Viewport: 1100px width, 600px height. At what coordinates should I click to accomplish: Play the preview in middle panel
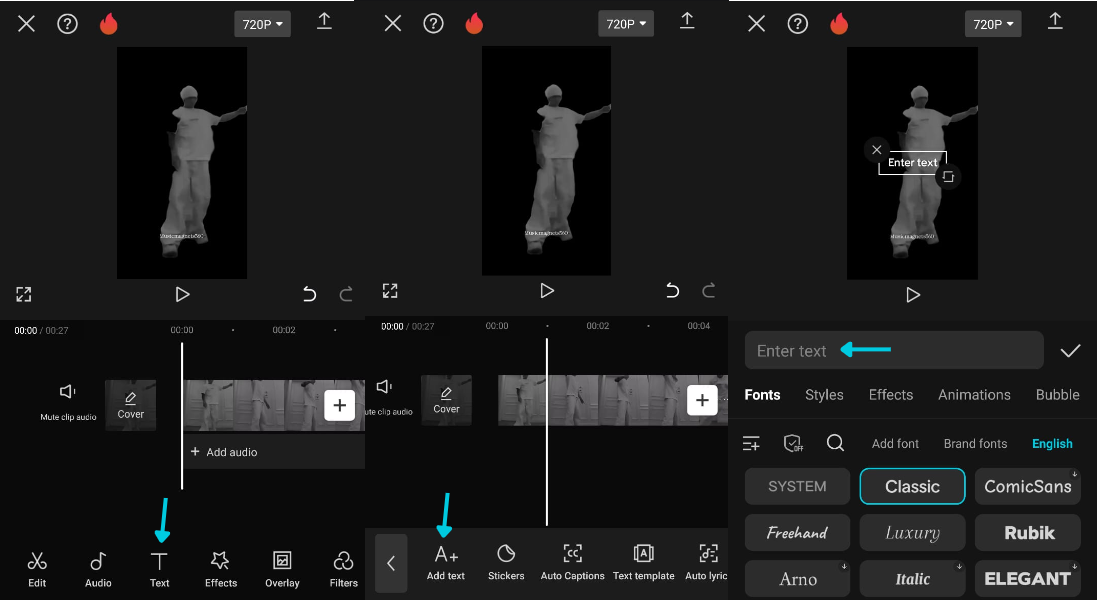547,291
